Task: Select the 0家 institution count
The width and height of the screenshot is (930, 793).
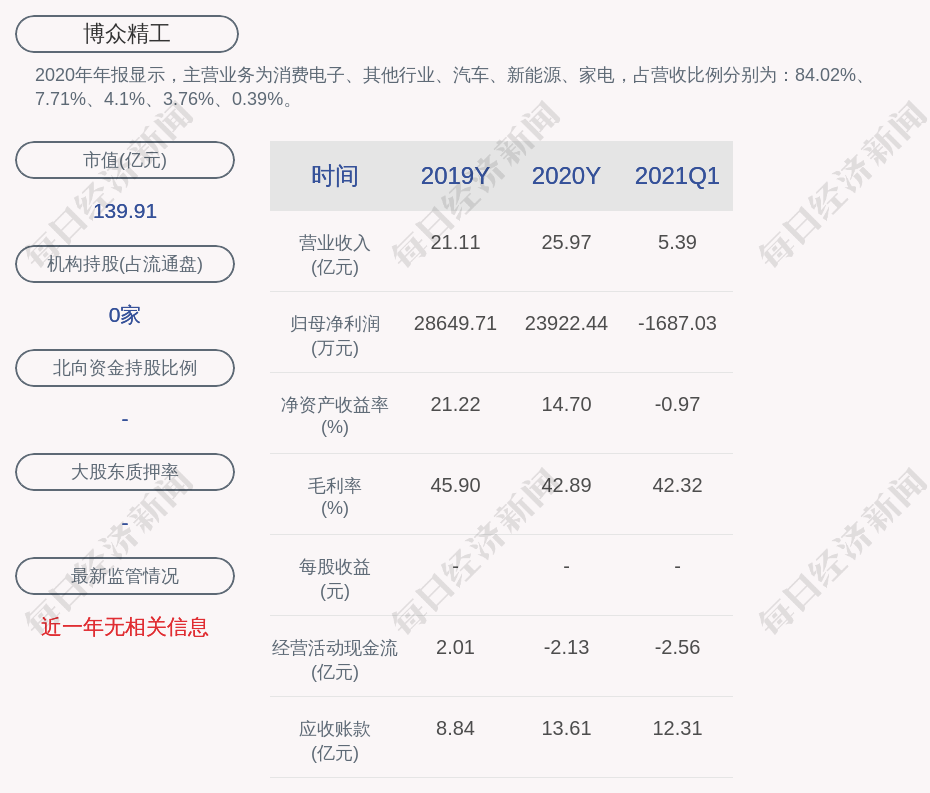Action: [x=124, y=315]
